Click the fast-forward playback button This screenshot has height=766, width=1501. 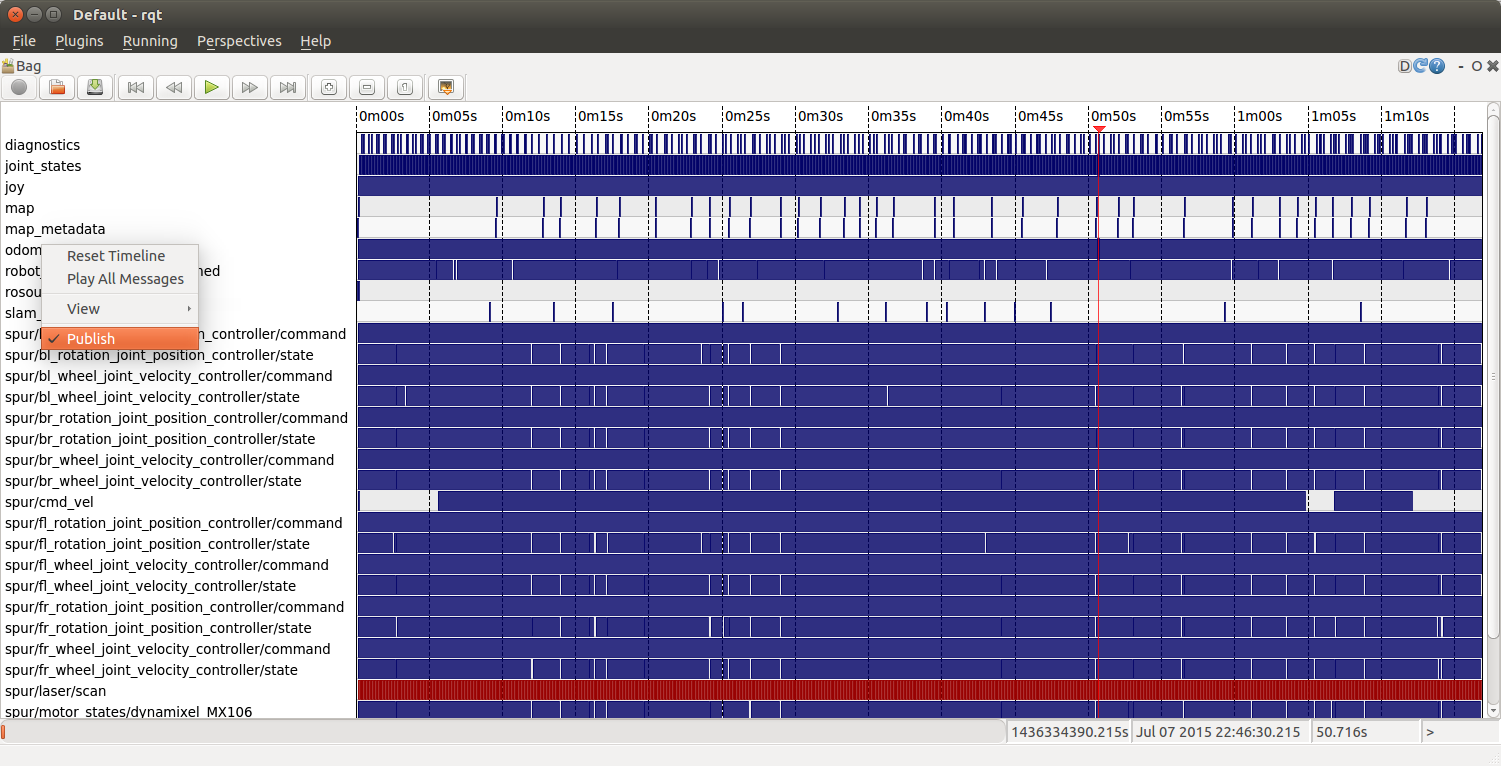(x=250, y=88)
